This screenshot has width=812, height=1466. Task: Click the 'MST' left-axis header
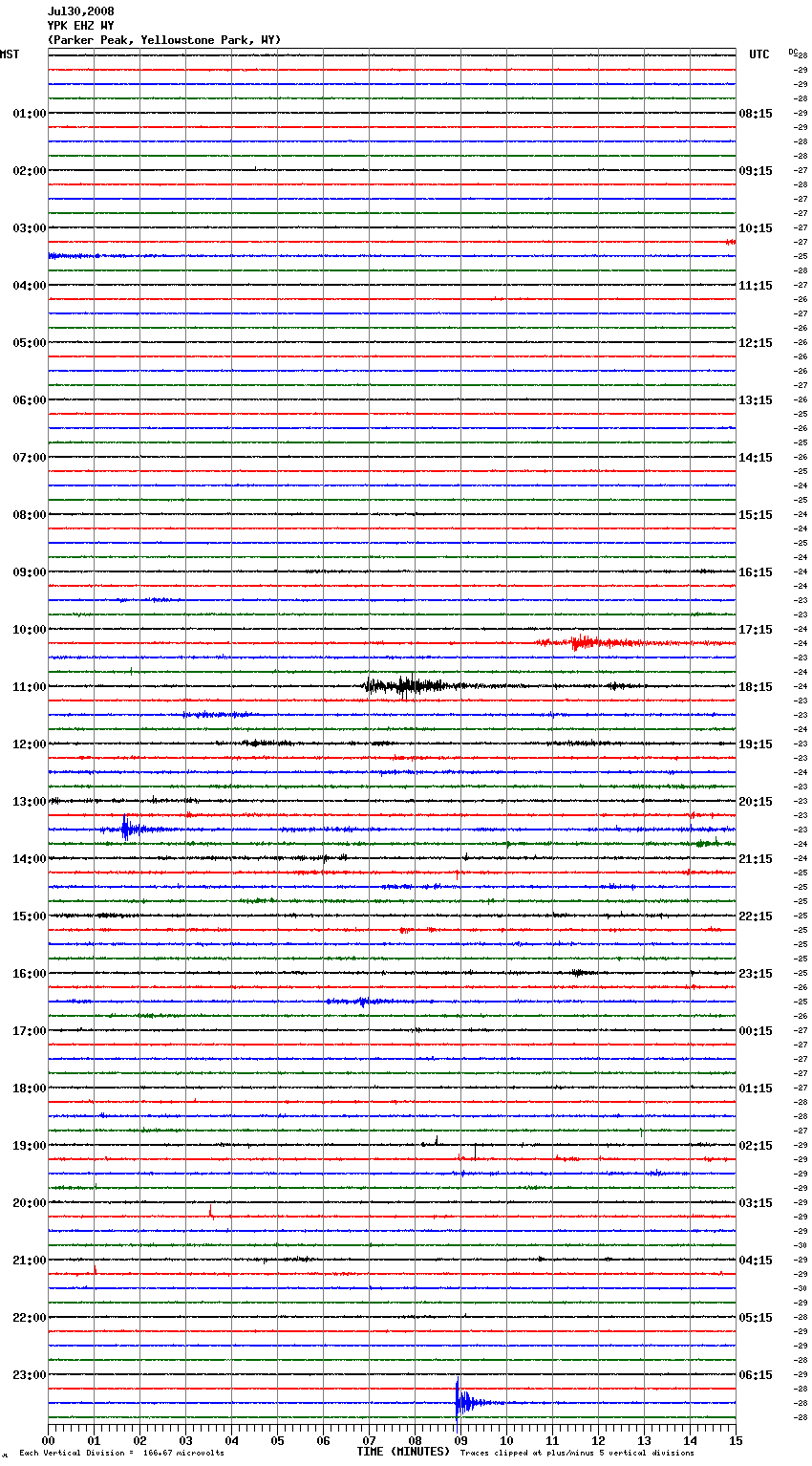pos(10,54)
